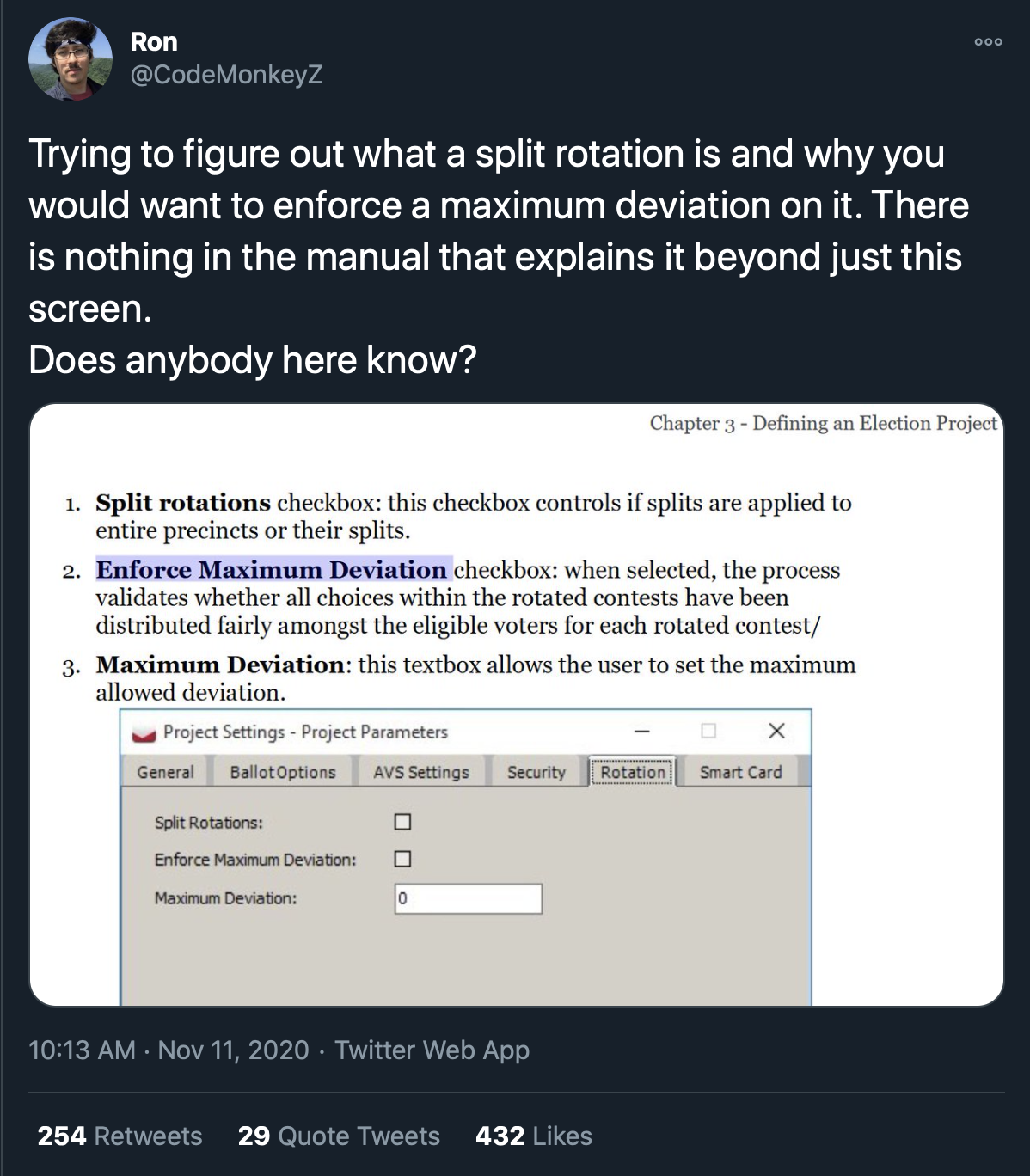Open Ron's profile avatar picture
This screenshot has width=1030, height=1176.
click(70, 58)
